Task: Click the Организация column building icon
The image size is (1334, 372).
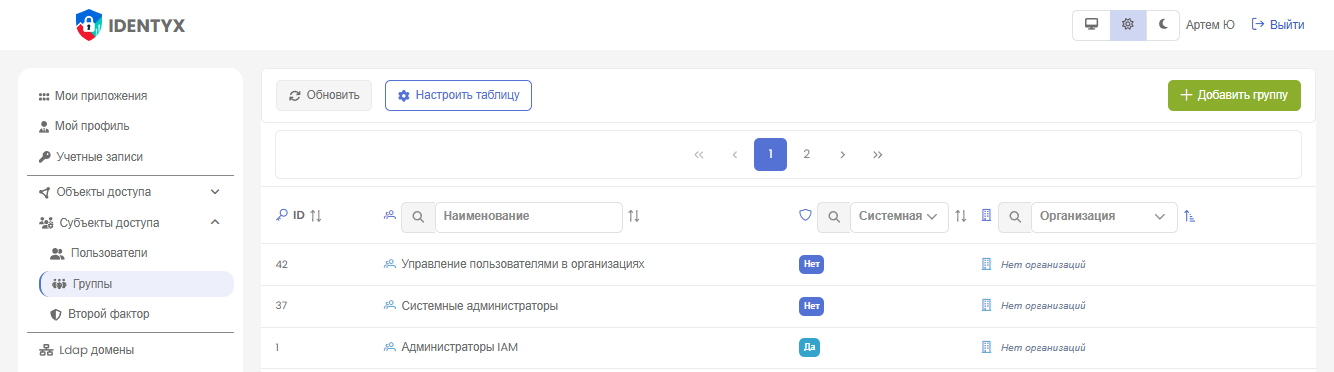Action: 986,215
